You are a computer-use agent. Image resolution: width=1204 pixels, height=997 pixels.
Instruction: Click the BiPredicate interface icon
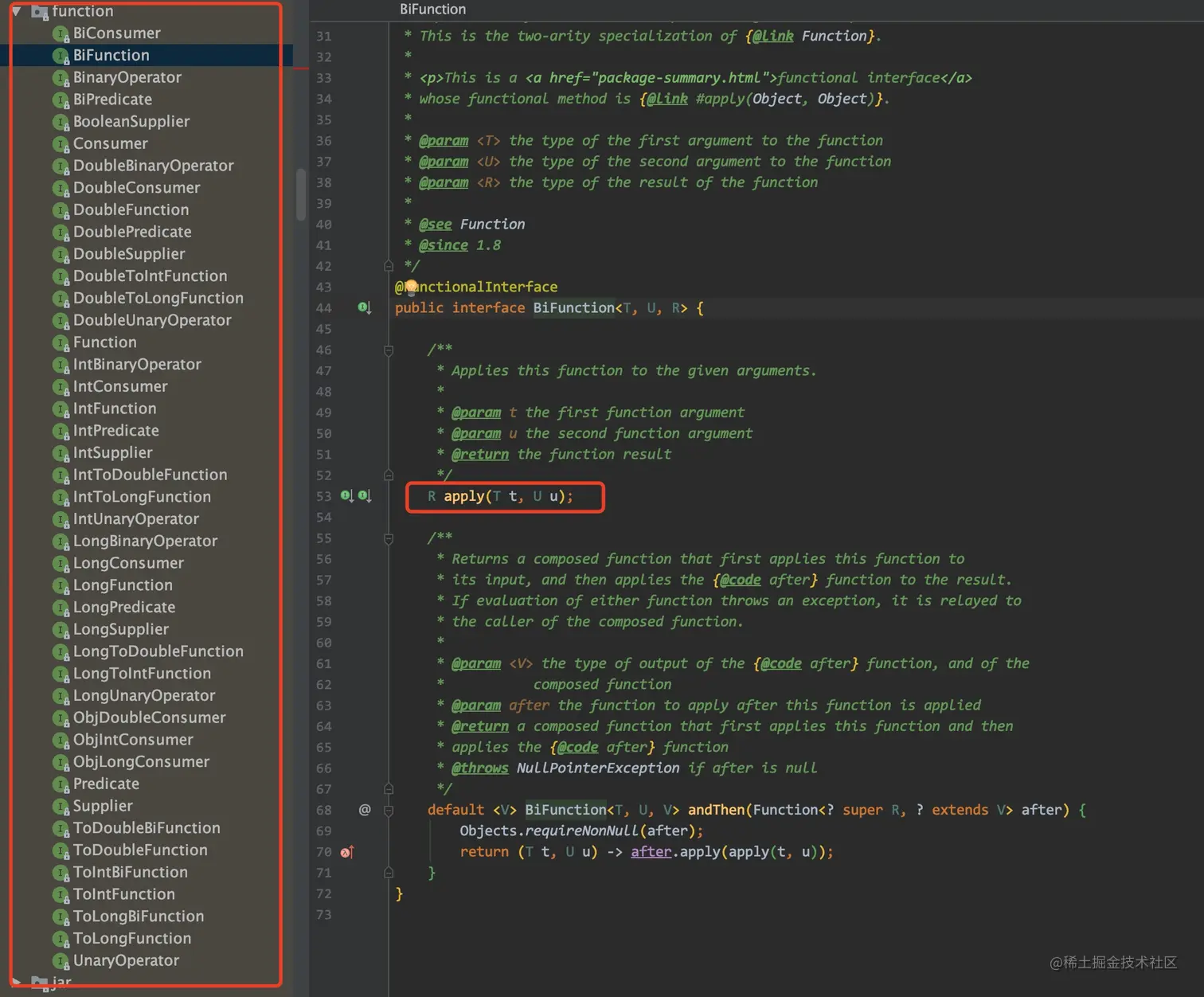click(61, 100)
